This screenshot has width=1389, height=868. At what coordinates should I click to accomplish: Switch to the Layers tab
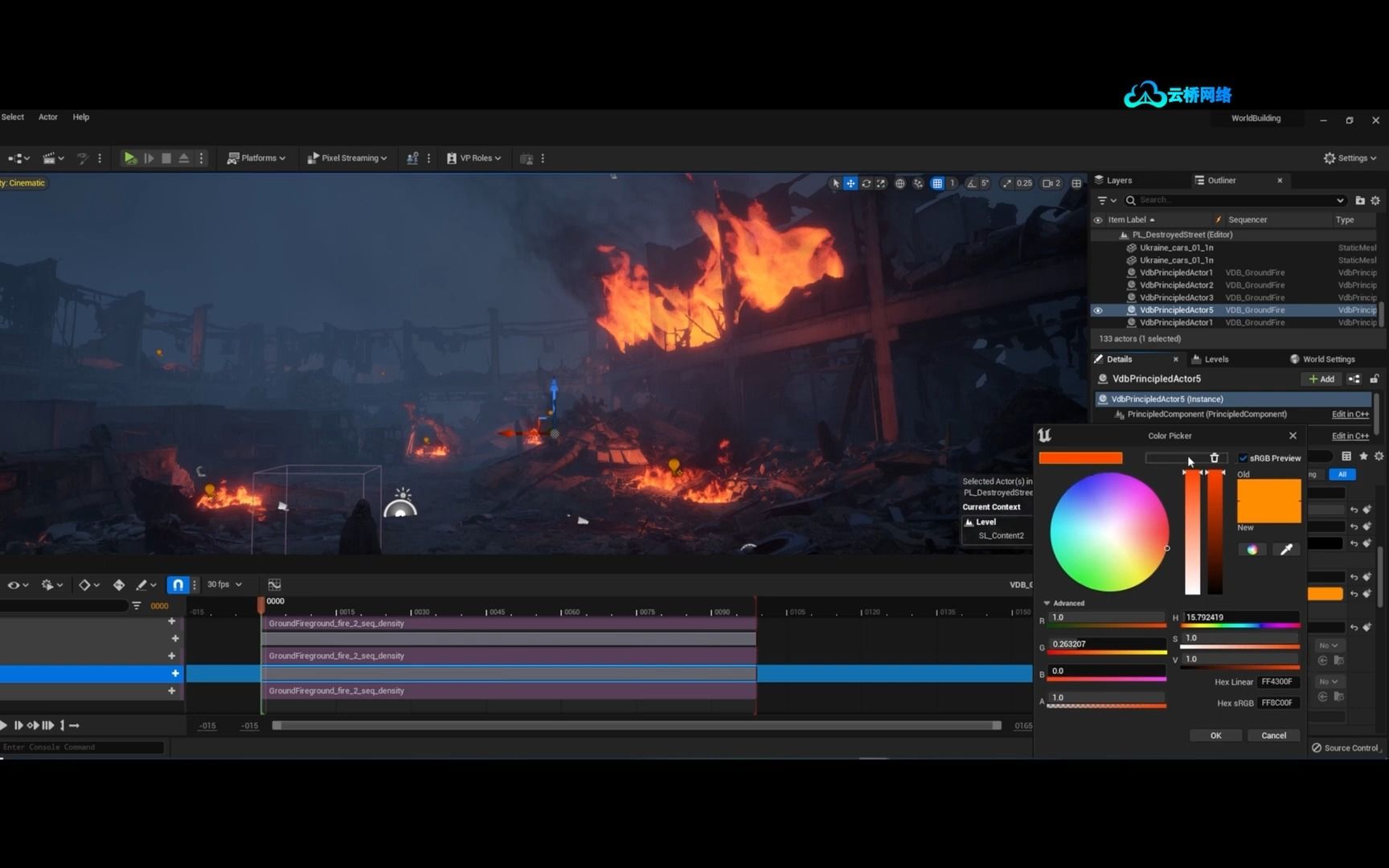coord(1117,180)
